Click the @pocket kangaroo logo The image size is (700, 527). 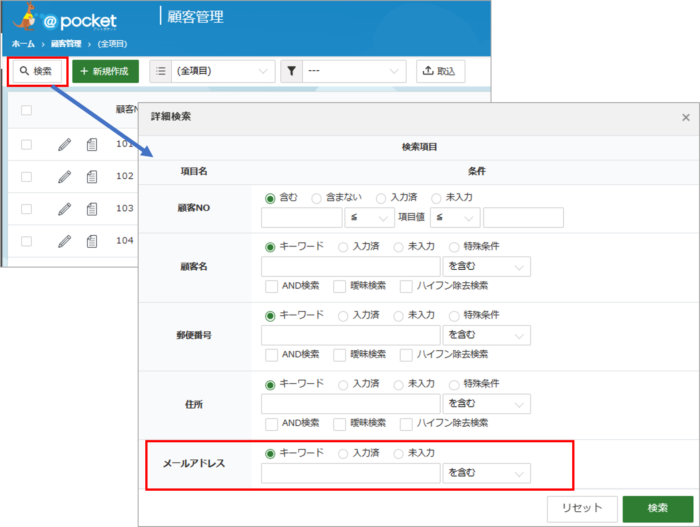[x=65, y=18]
